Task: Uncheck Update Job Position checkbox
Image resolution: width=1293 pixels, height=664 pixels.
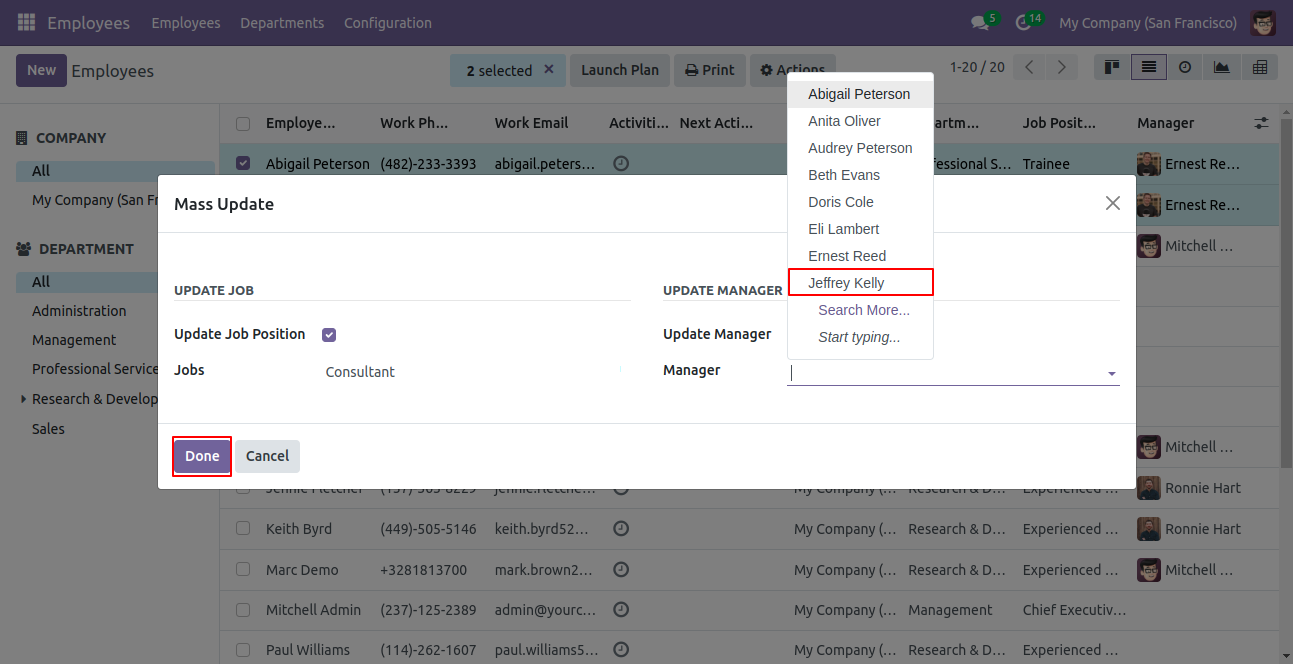Action: (329, 335)
